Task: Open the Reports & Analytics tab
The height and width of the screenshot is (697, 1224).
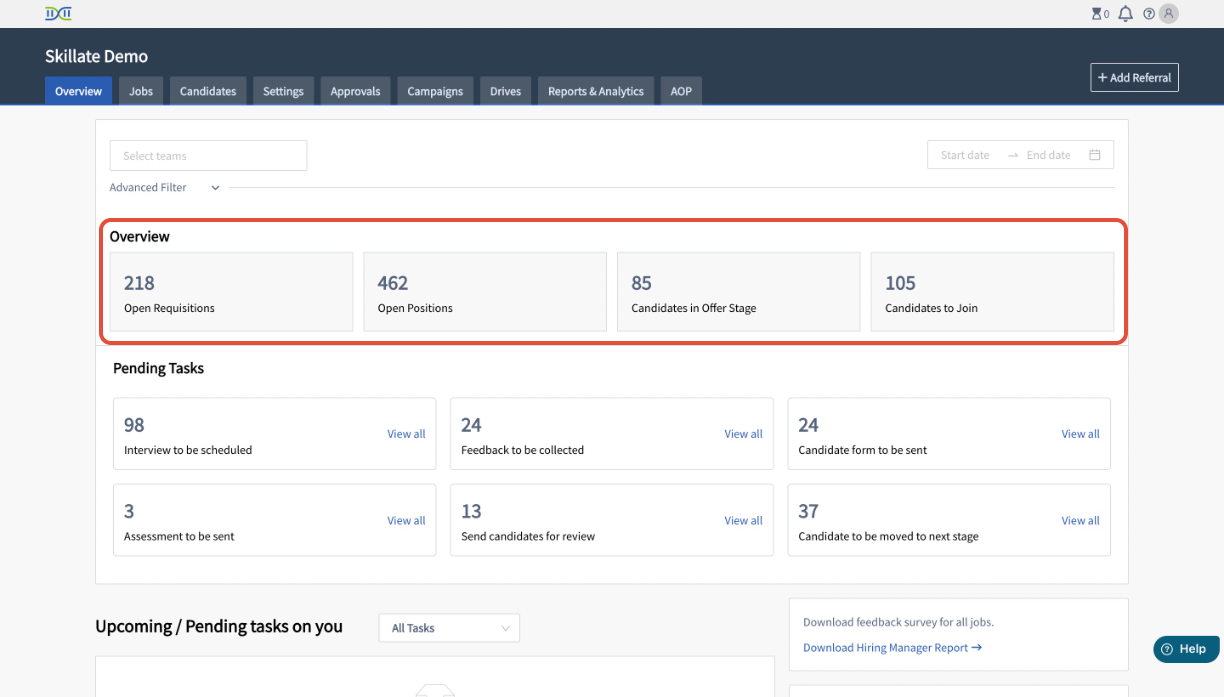Action: 596,91
